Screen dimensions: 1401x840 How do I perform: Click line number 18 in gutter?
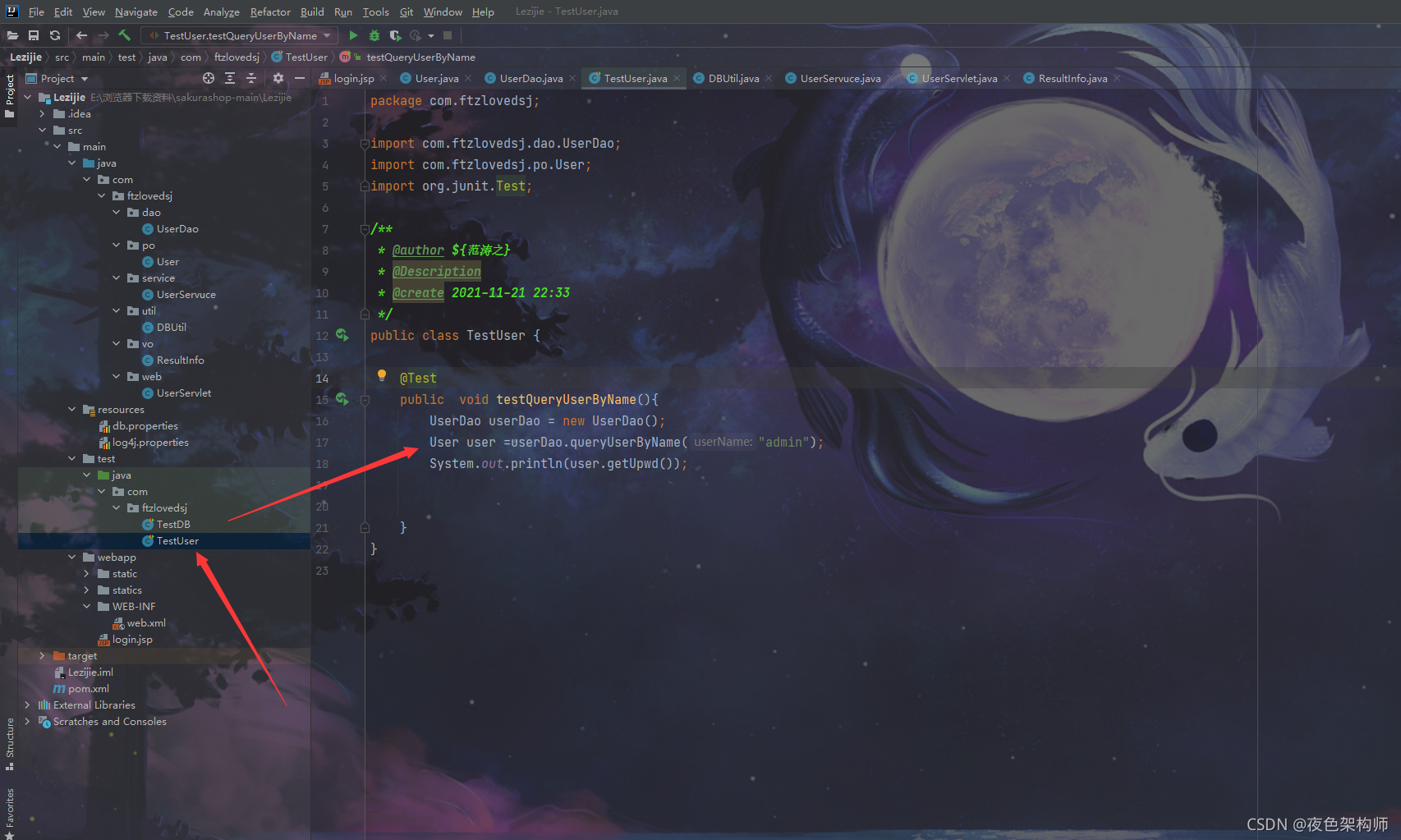[322, 464]
